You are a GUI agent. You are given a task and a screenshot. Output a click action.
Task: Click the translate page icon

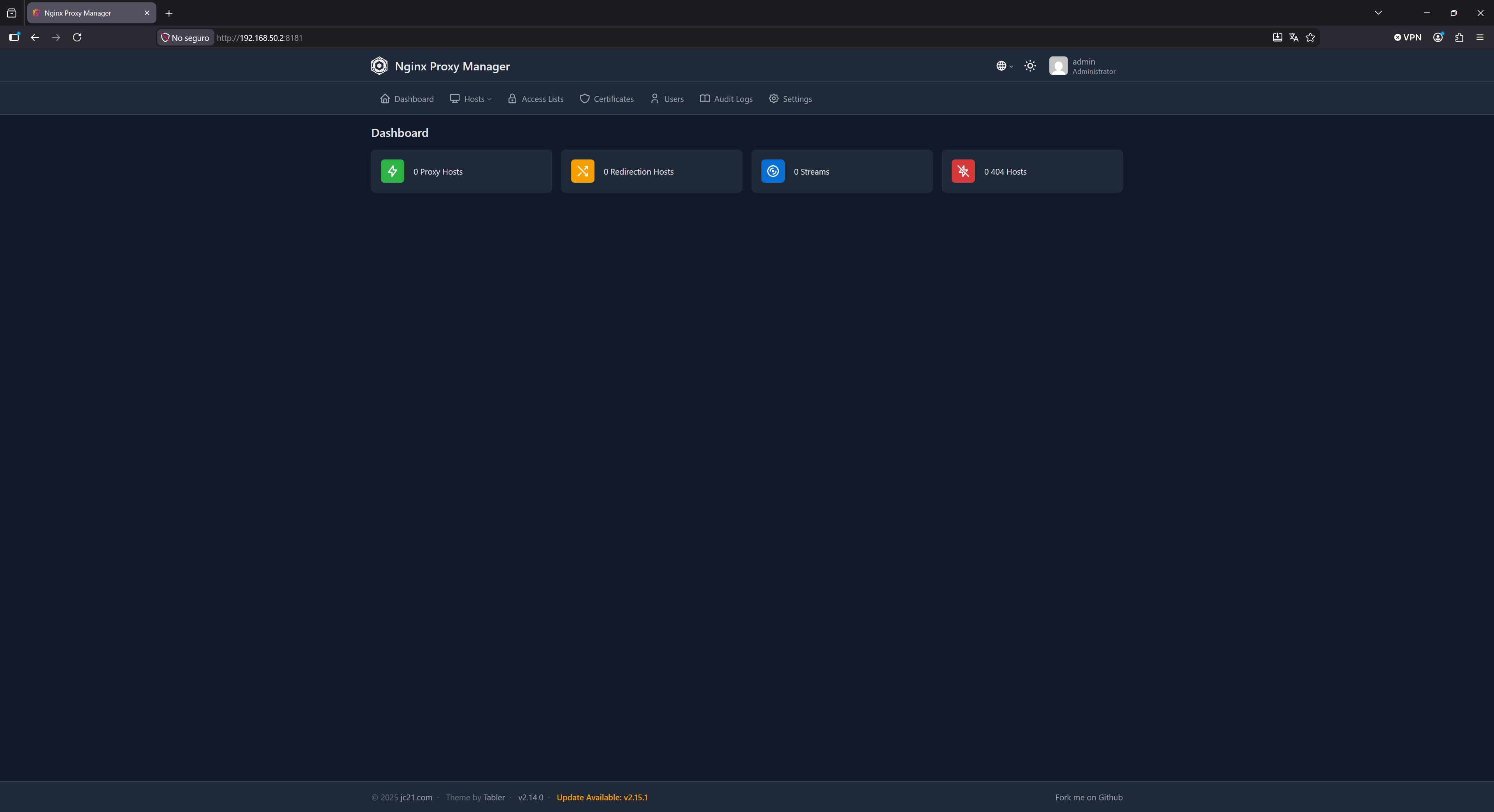(x=1294, y=37)
